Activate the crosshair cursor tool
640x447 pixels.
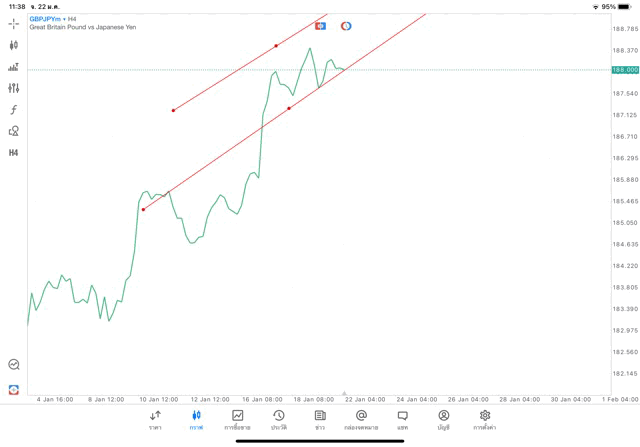(13, 23)
